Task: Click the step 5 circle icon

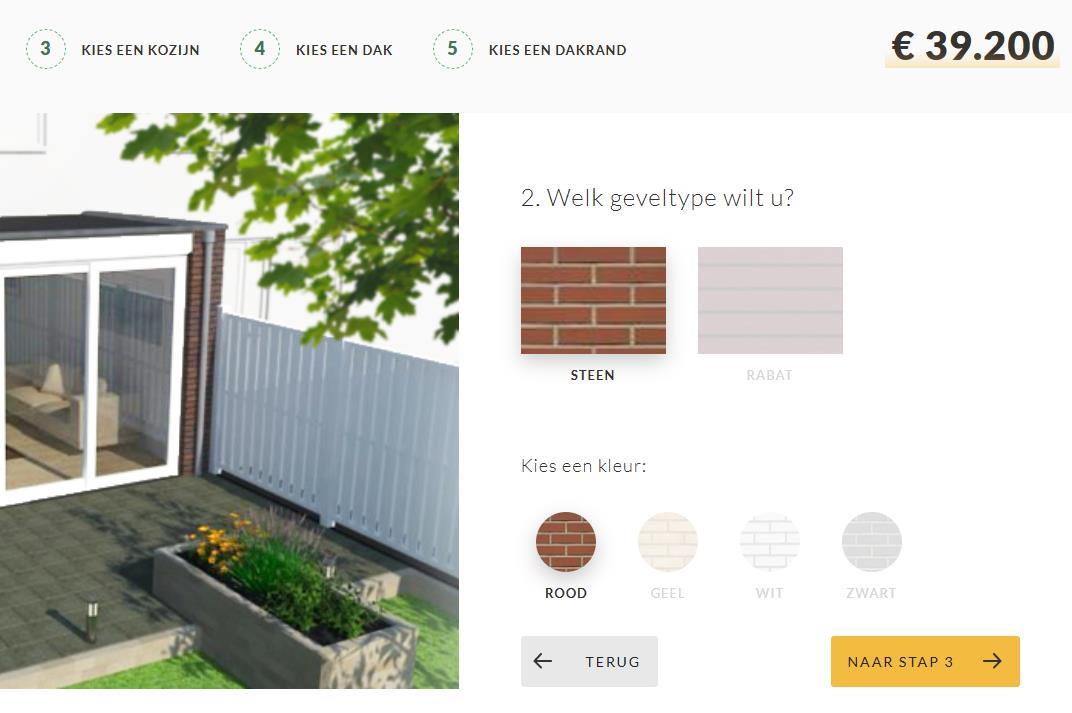Action: [x=453, y=49]
